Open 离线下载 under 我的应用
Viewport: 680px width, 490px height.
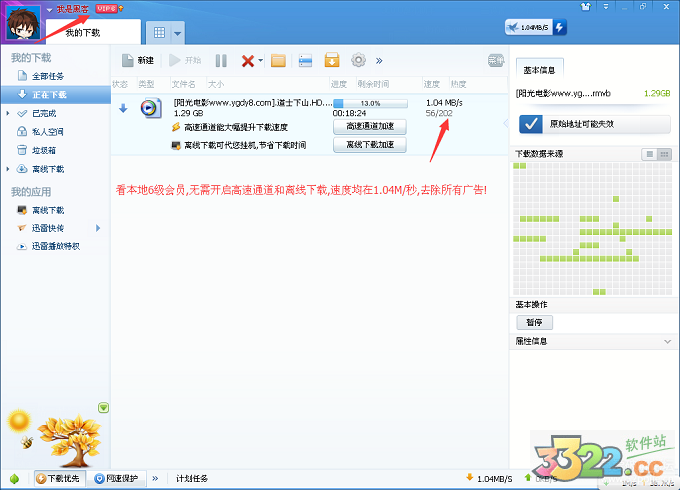(48, 210)
